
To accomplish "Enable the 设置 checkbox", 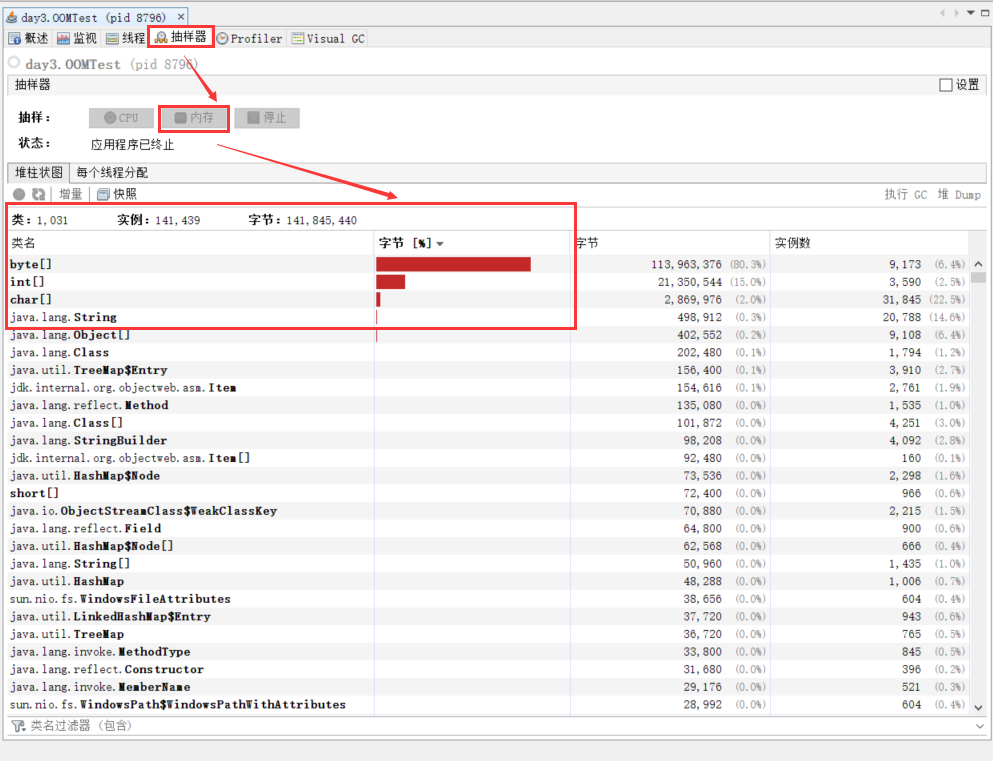I will pyautogui.click(x=946, y=85).
